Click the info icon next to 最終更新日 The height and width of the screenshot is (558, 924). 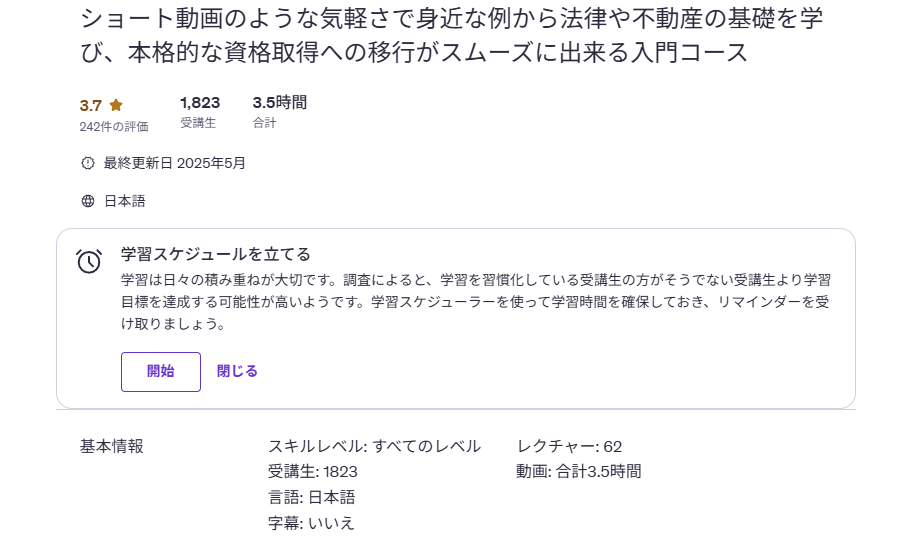(88, 163)
